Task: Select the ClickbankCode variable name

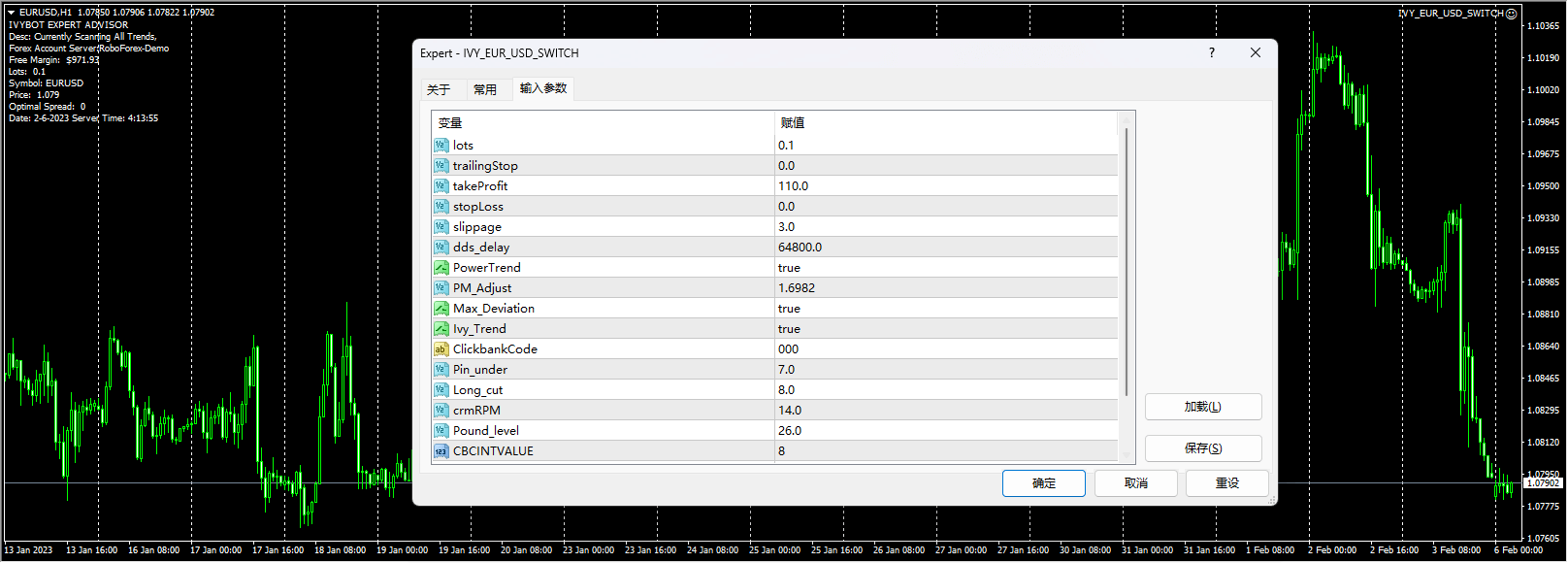Action: [495, 348]
